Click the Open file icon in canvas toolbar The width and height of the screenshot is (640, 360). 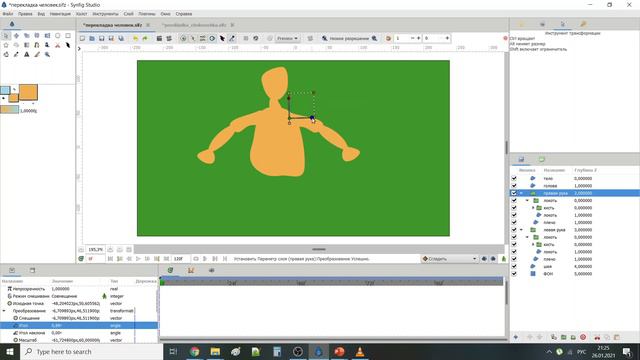[x=92, y=38]
